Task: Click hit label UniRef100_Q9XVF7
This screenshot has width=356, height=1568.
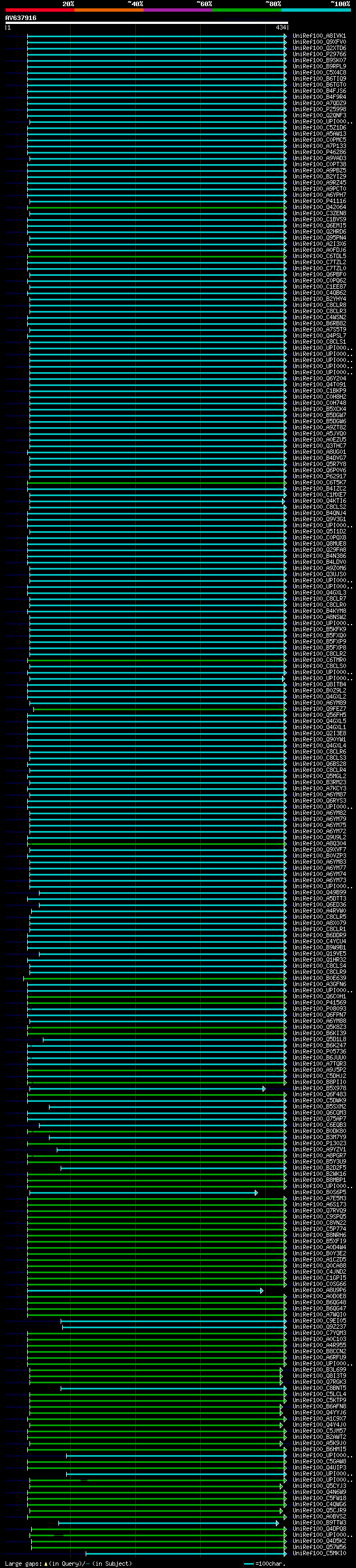Action: 319,850
